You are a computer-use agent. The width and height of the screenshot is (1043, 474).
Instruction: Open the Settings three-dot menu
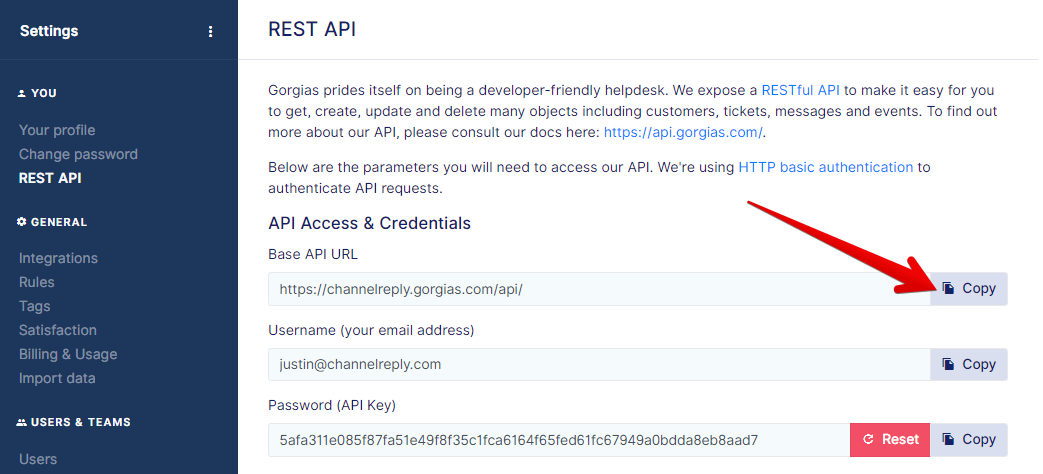click(x=210, y=31)
